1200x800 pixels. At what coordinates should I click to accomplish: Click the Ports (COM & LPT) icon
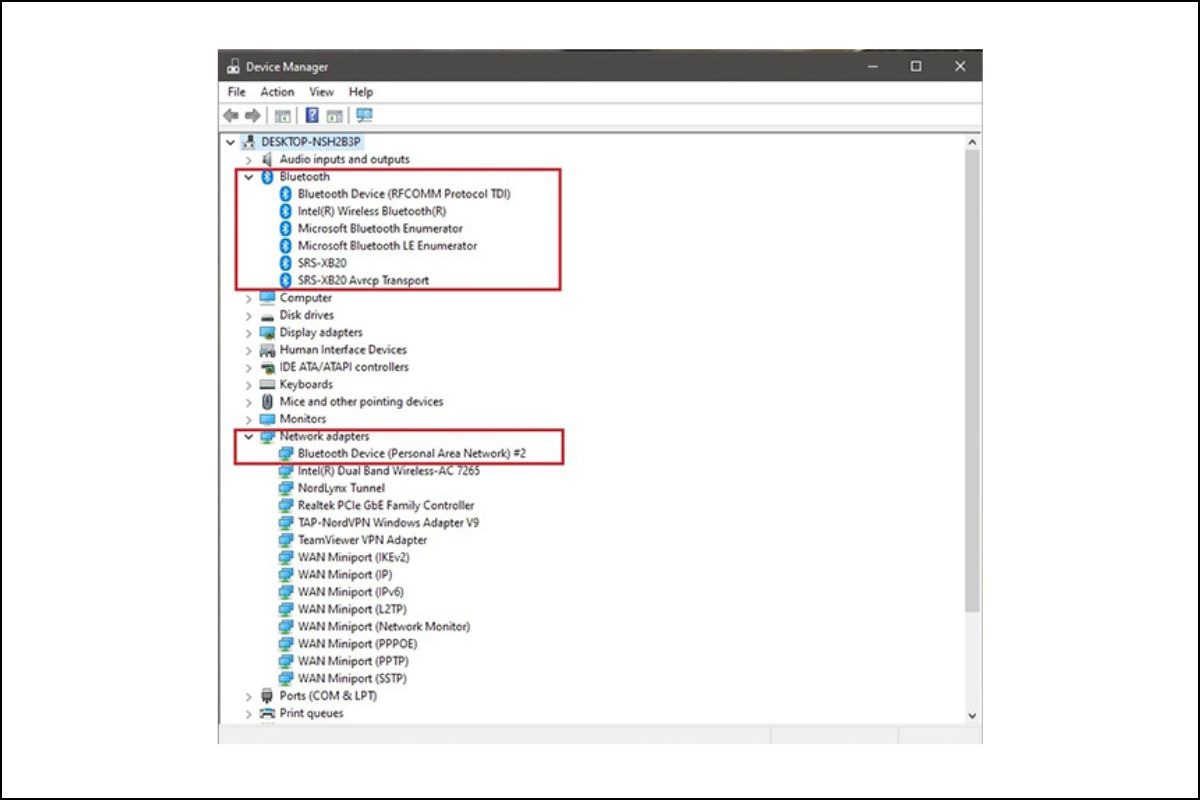click(267, 695)
